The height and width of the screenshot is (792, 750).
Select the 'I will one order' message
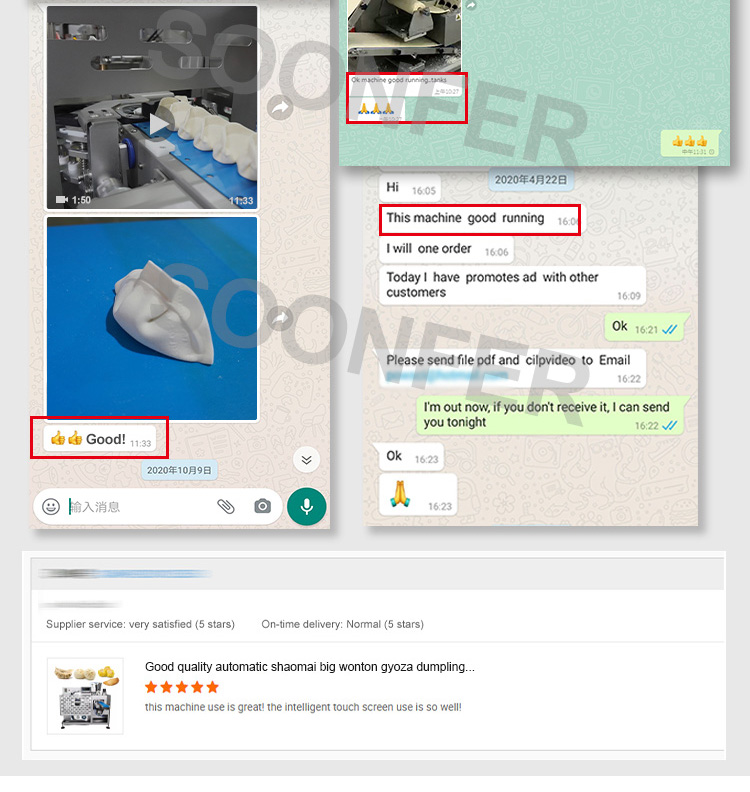click(x=446, y=250)
